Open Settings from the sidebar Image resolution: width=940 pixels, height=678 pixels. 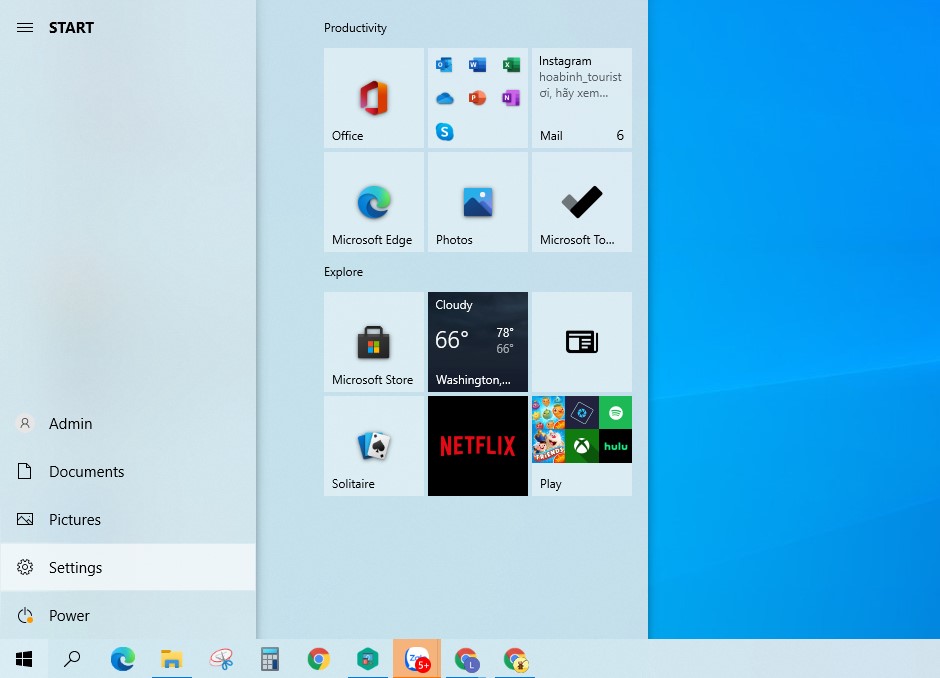click(75, 567)
